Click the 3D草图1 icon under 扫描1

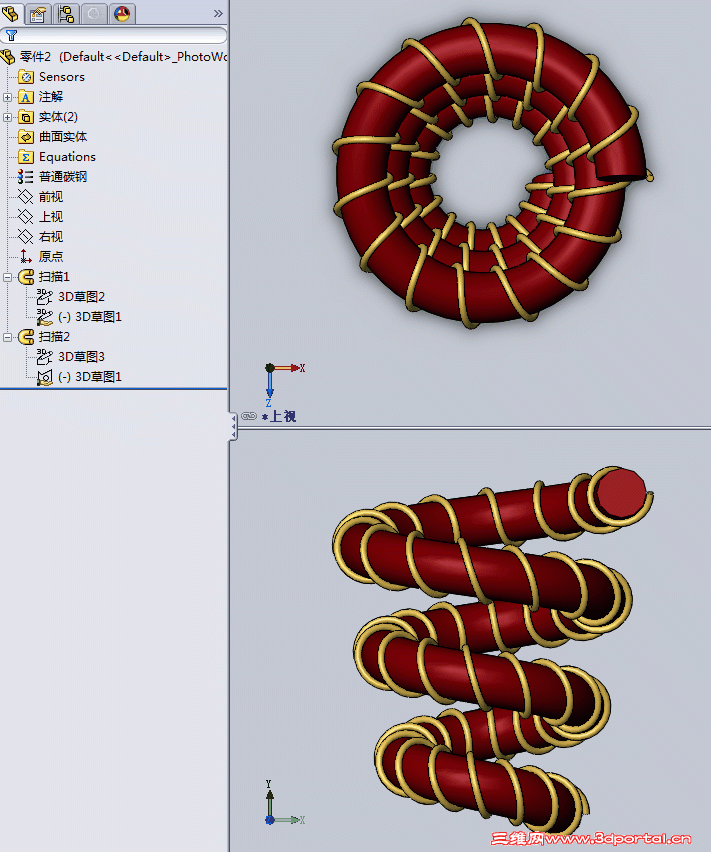45,317
